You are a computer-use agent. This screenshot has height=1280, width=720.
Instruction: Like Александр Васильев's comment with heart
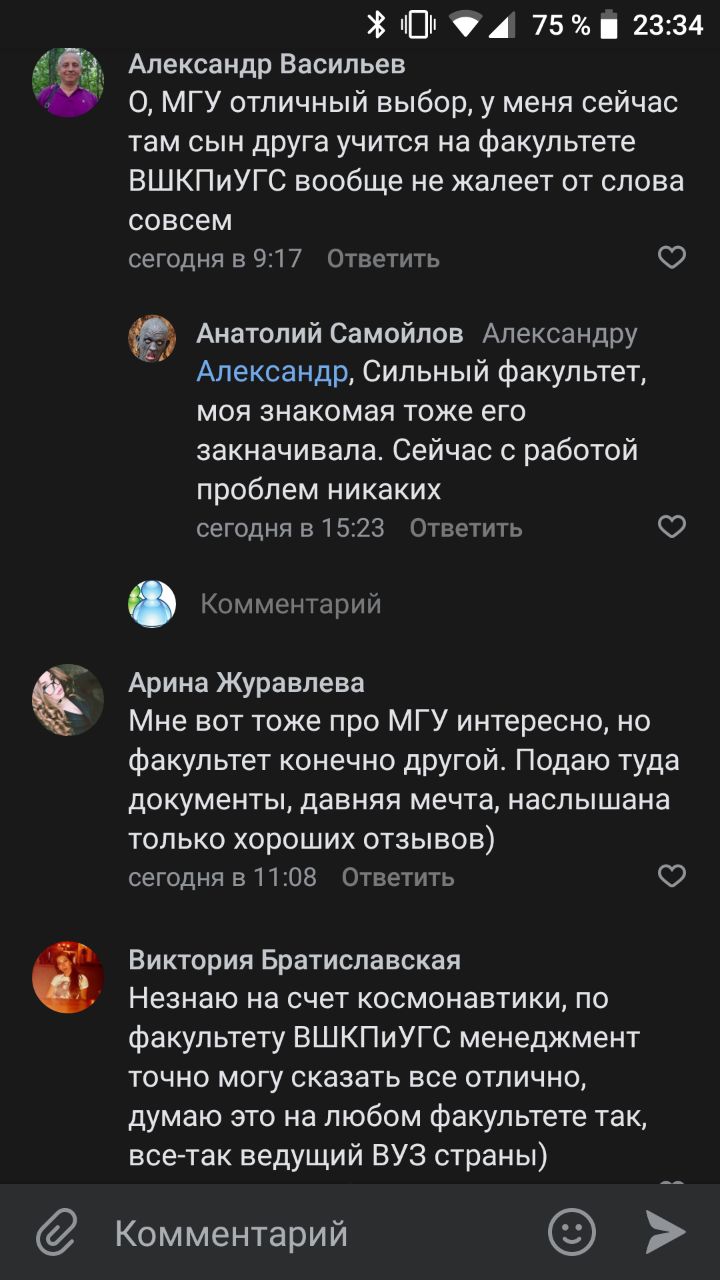(x=671, y=258)
